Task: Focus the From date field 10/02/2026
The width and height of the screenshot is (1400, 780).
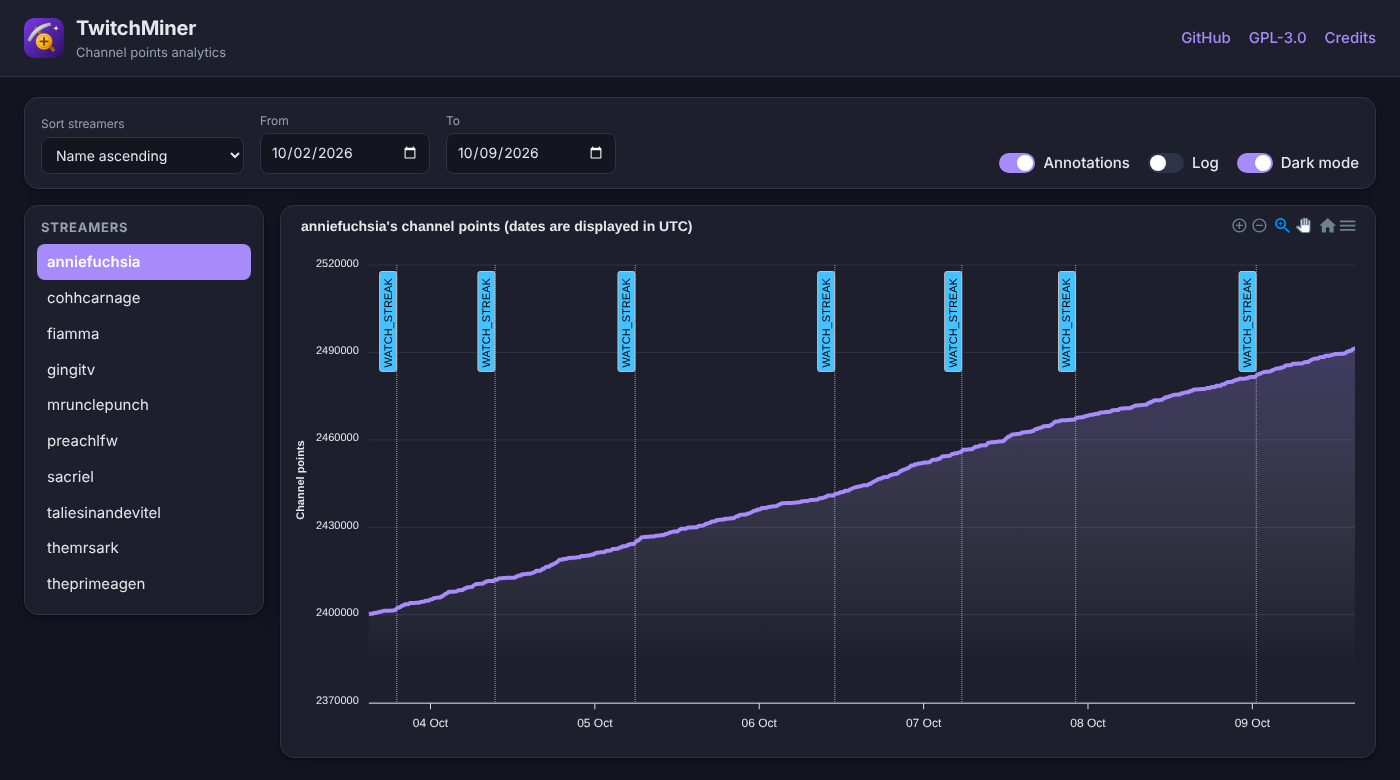Action: 345,153
